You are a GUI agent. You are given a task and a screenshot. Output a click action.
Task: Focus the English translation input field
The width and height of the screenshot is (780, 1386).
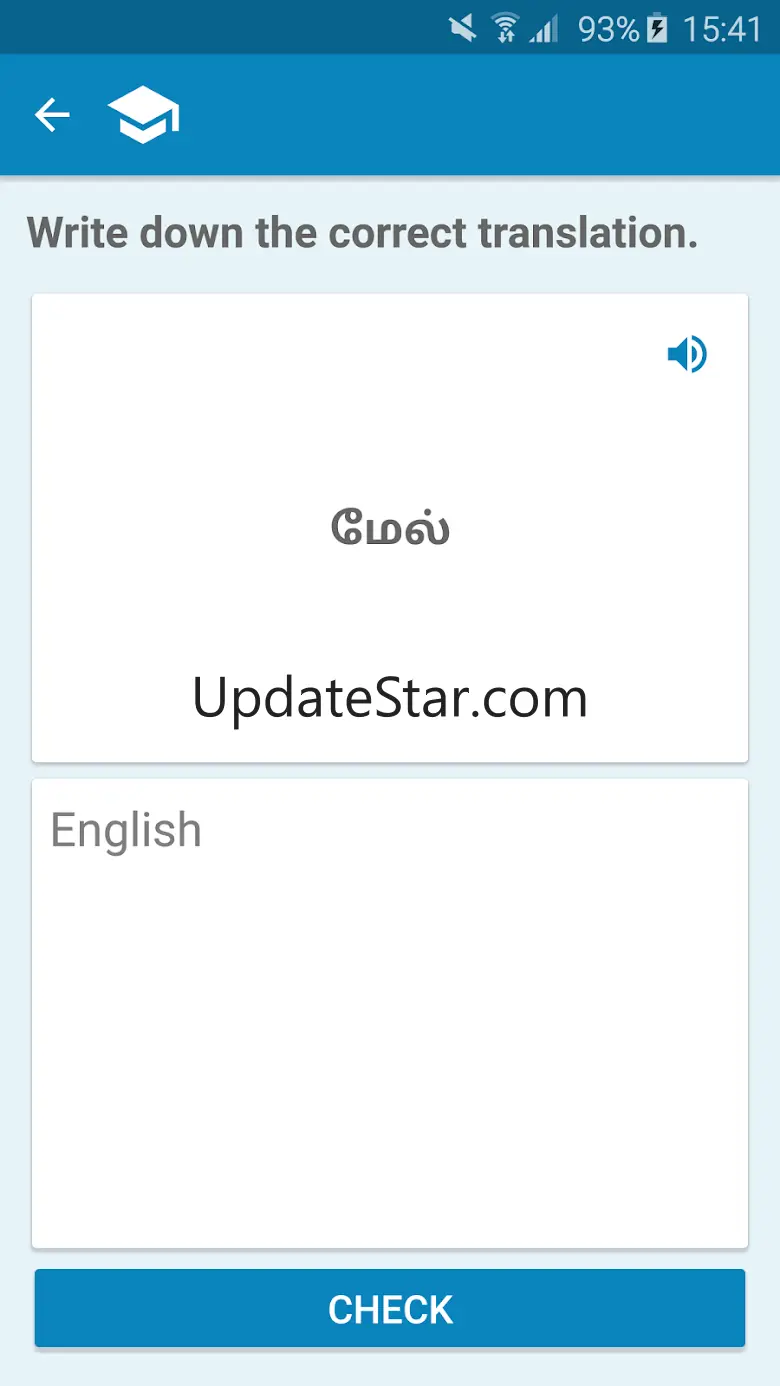390,1013
